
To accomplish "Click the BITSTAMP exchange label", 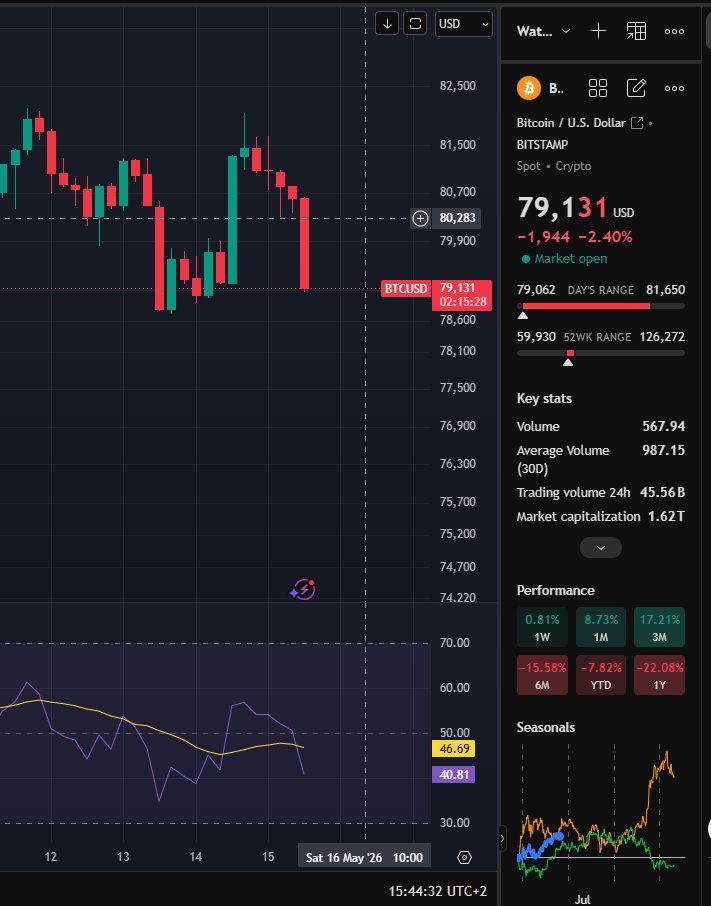I will [542, 144].
